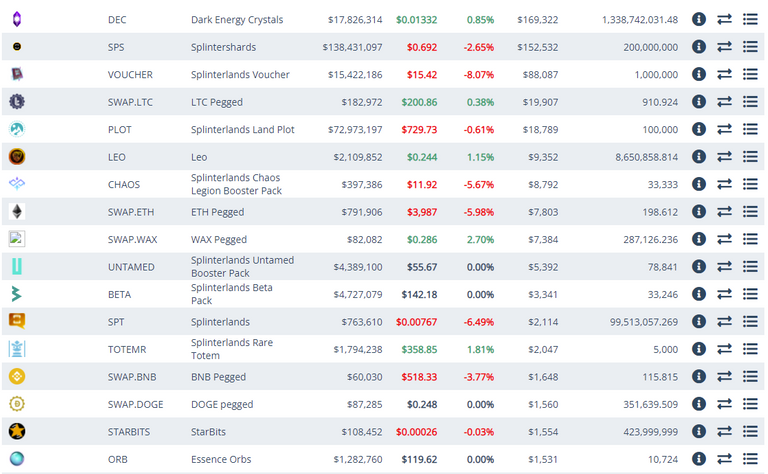Open list icon for SWAP.BNB row

tap(750, 377)
